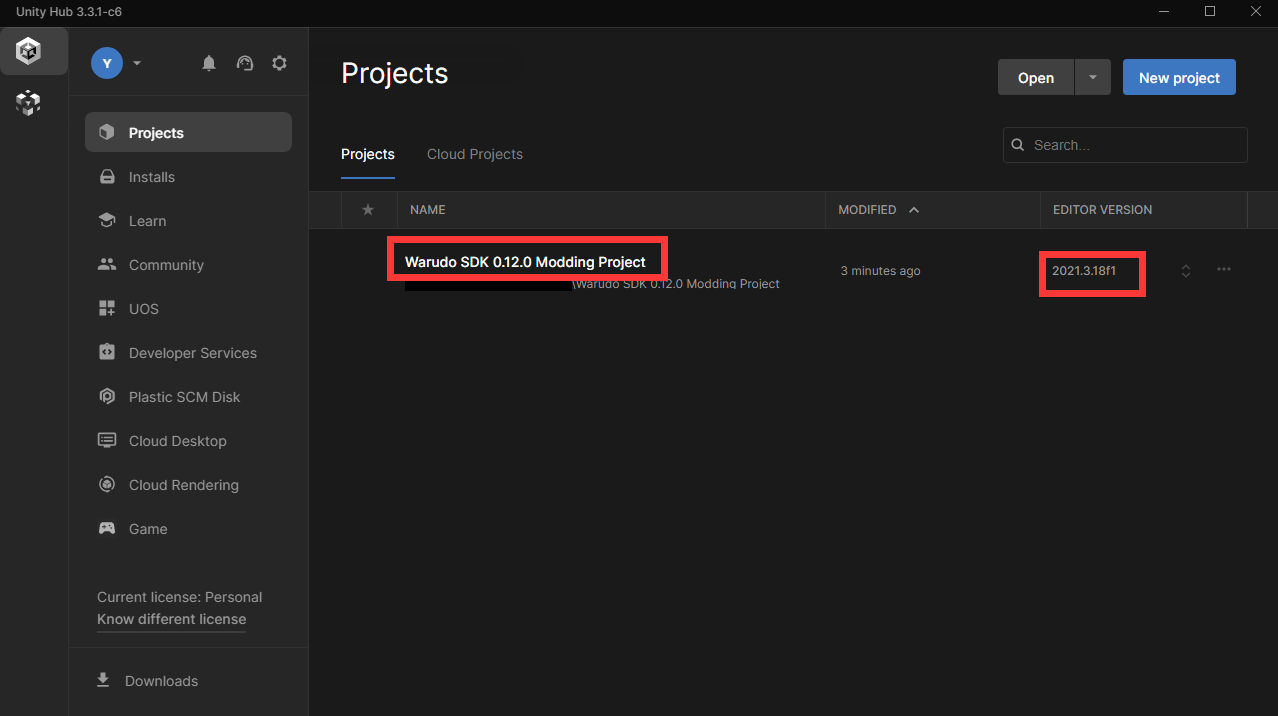1278x716 pixels.
Task: Switch to Projects tab
Action: point(368,154)
